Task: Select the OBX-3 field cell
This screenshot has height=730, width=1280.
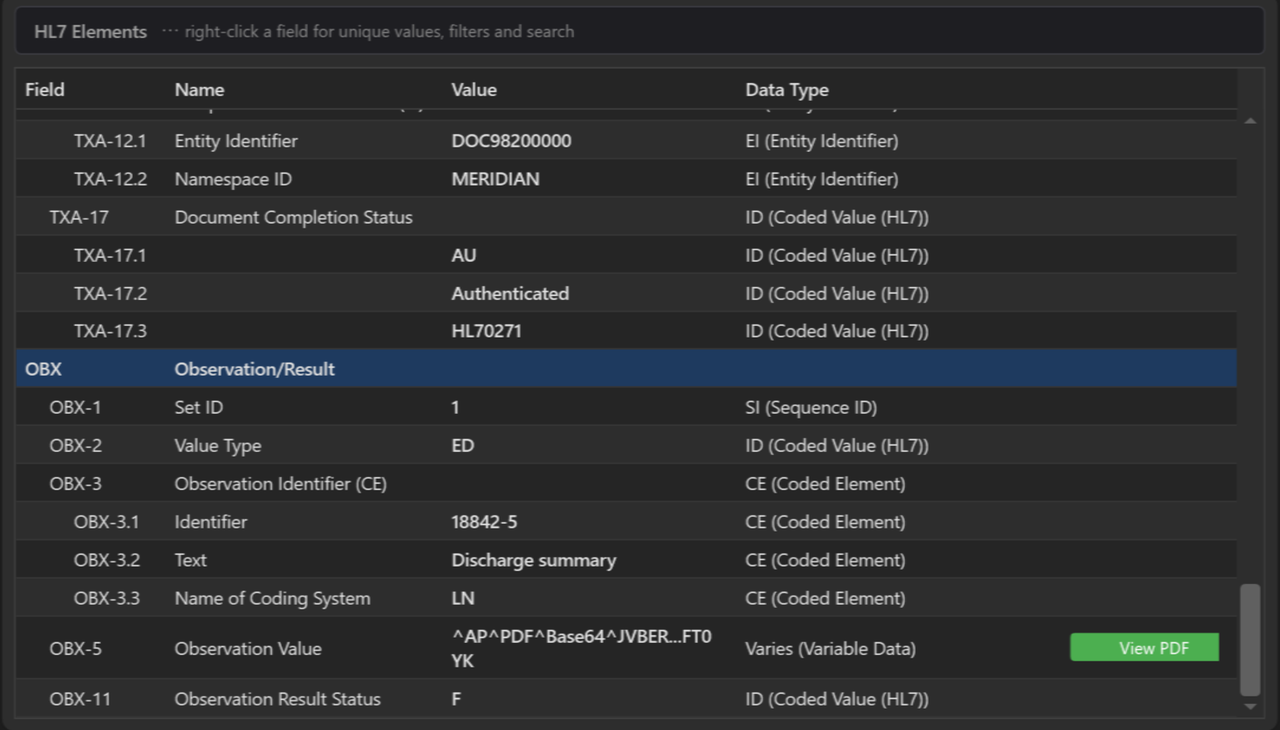Action: click(75, 483)
